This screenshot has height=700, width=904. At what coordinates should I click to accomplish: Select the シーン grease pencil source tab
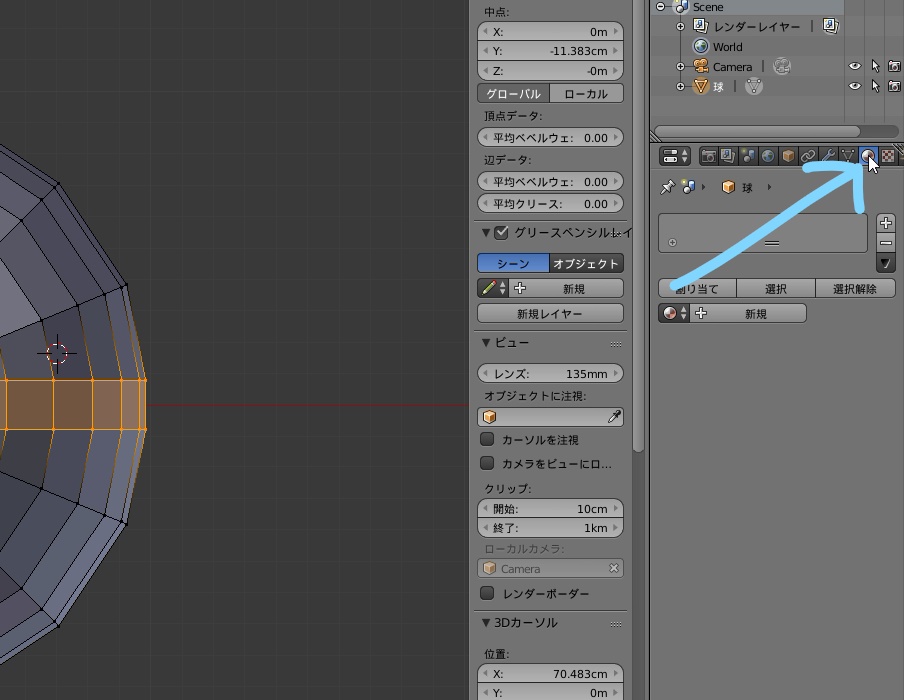[x=513, y=264]
